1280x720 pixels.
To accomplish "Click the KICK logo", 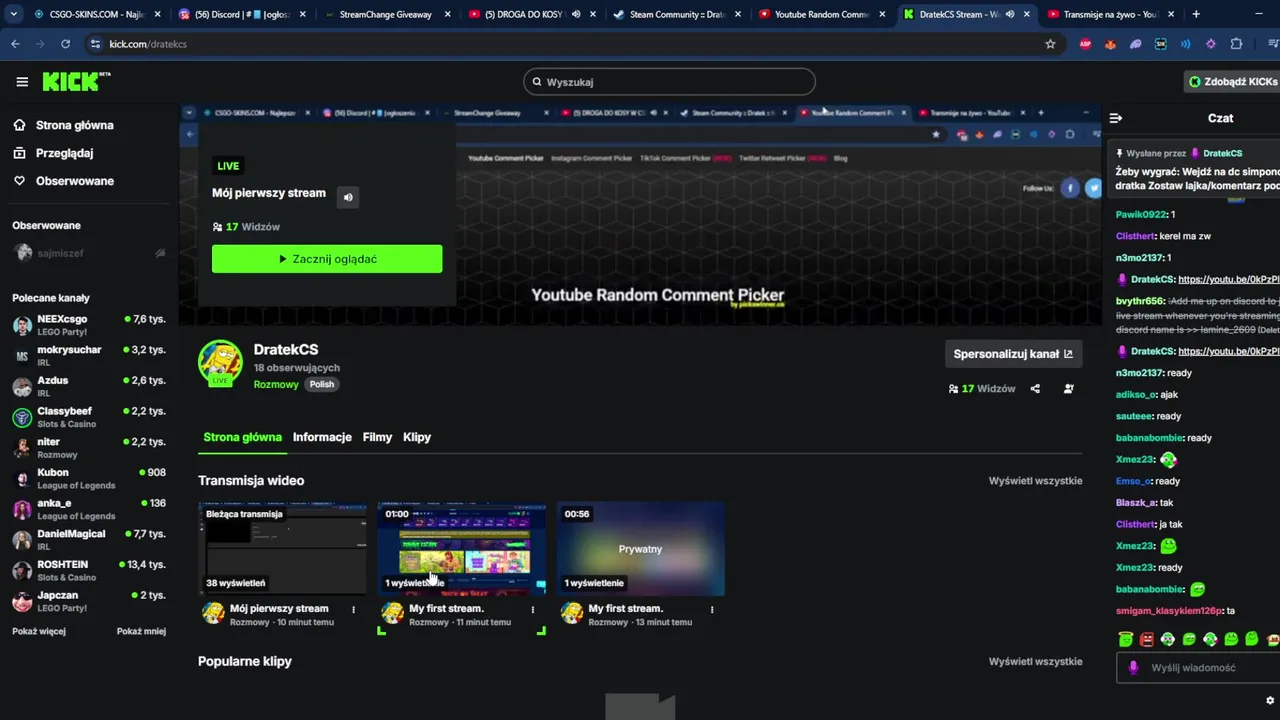I will pyautogui.click(x=76, y=82).
